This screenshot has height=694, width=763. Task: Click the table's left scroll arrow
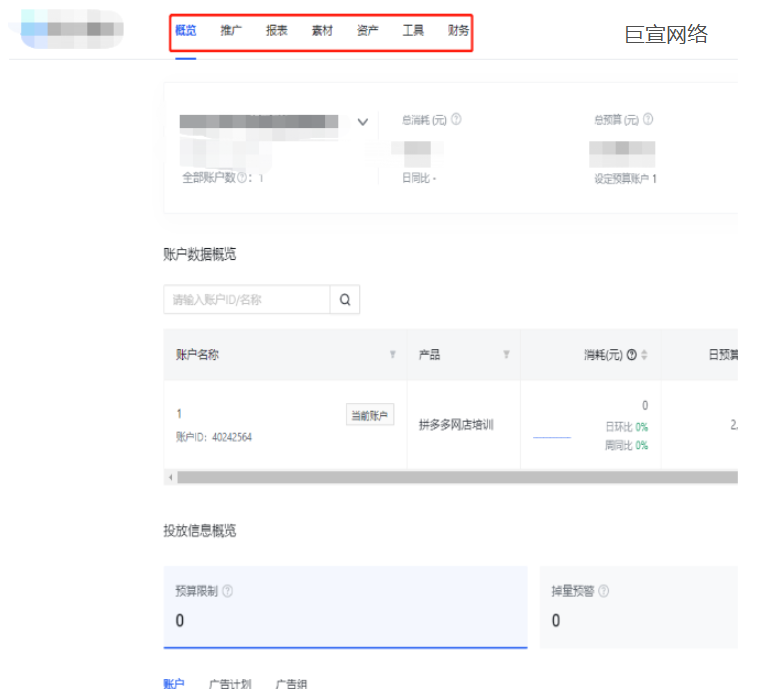170,477
